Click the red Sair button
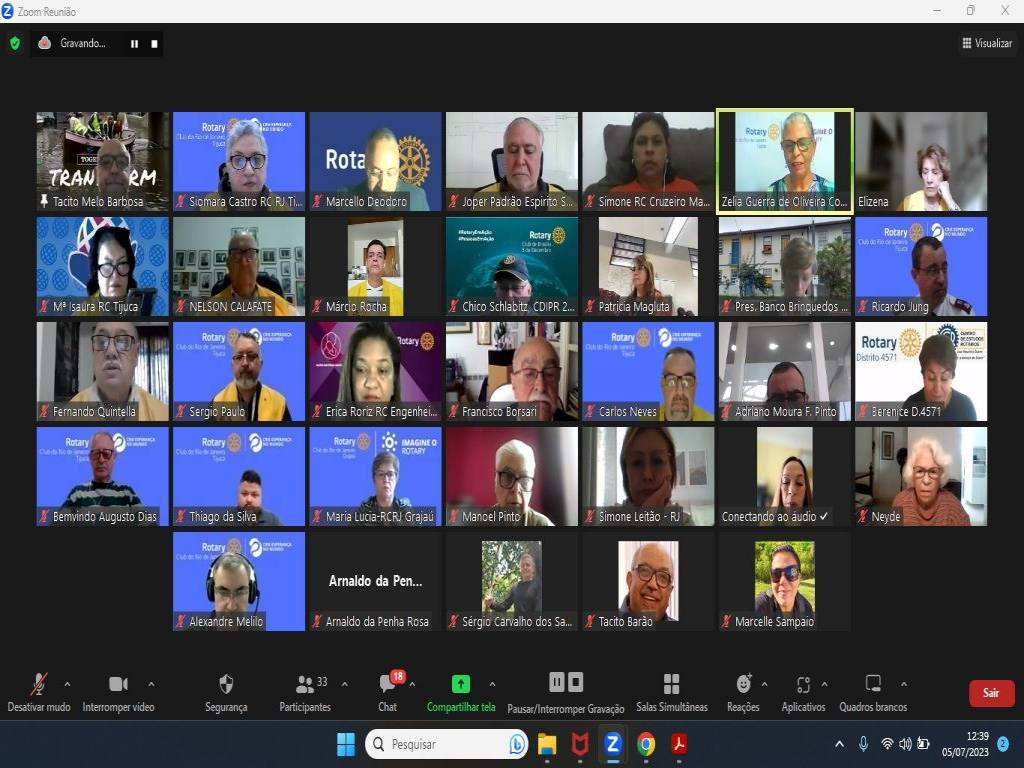Screen dimensions: 1024x768 point(991,693)
